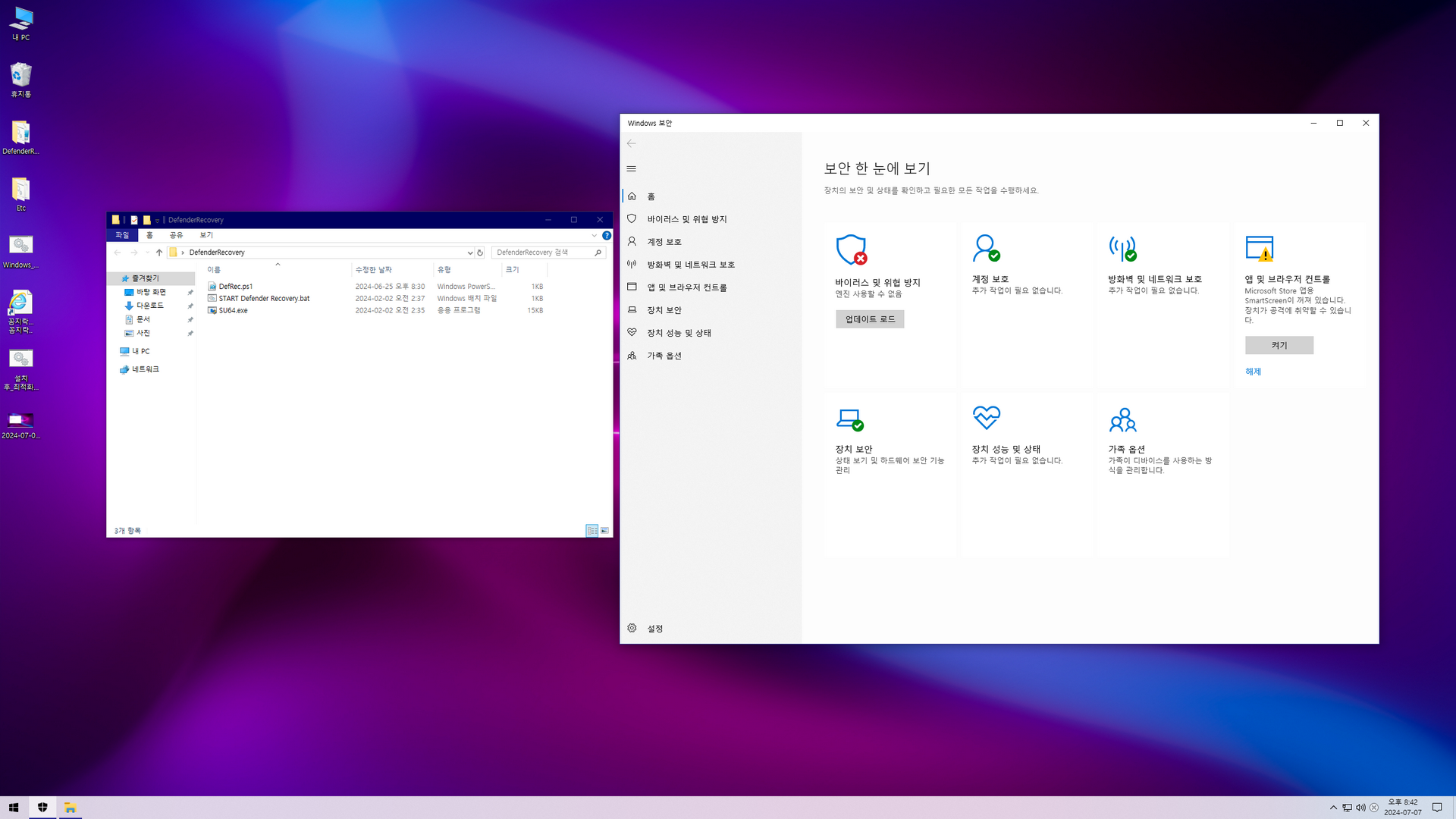
Task: Click Settings gear in Windows Security sidebar
Action: (x=632, y=628)
